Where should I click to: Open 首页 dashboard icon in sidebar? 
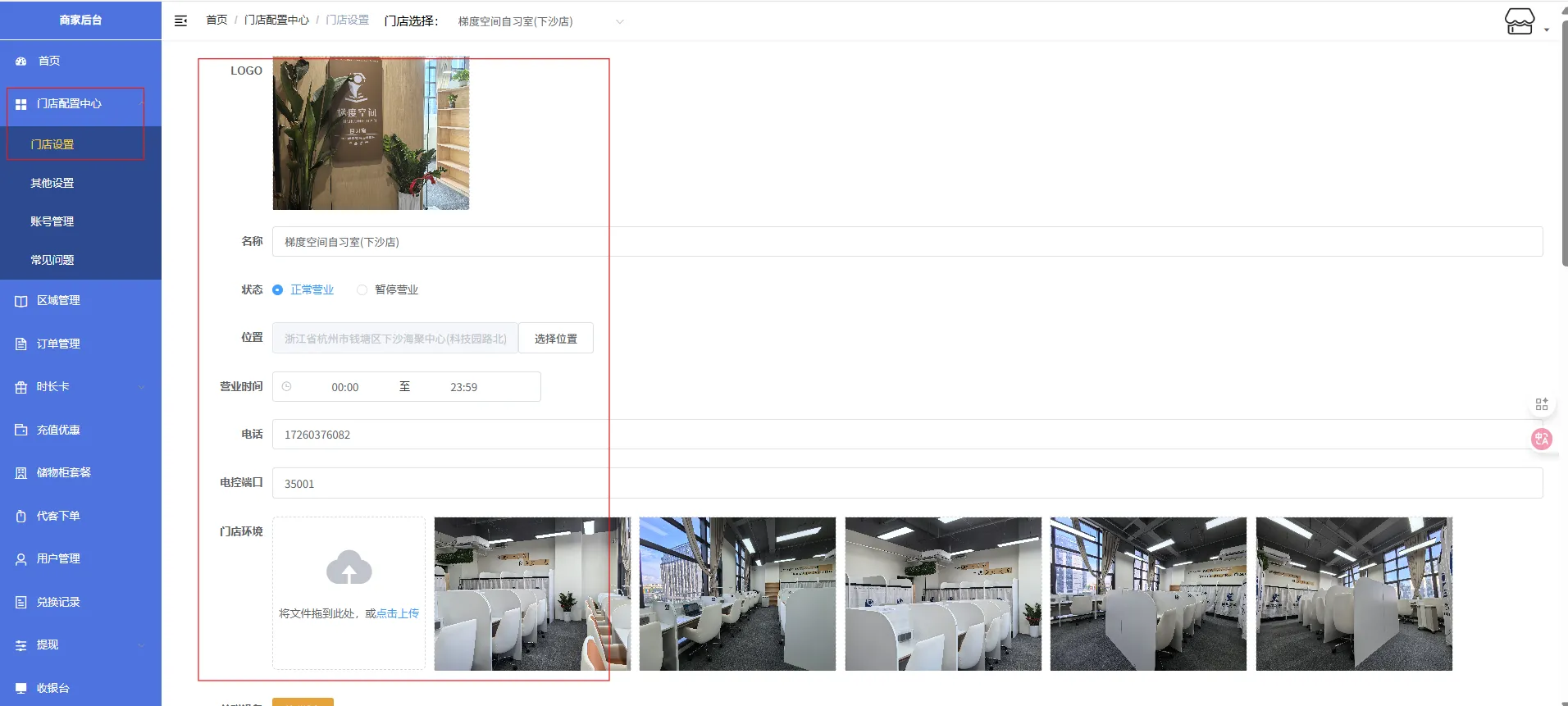(x=21, y=61)
